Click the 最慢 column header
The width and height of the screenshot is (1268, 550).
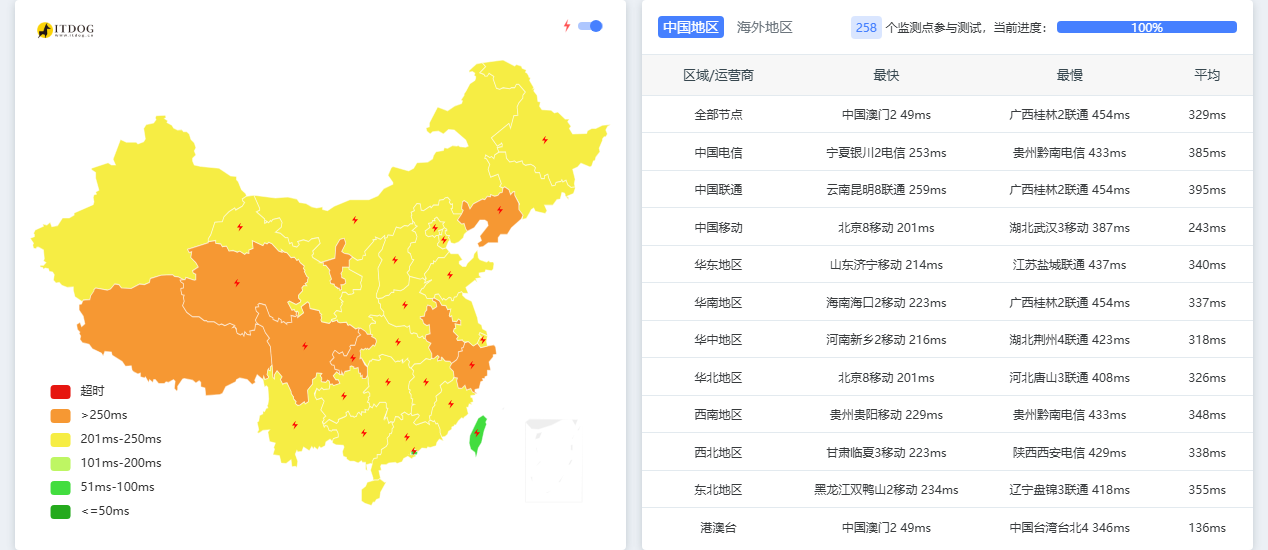pyautogui.click(x=1070, y=75)
